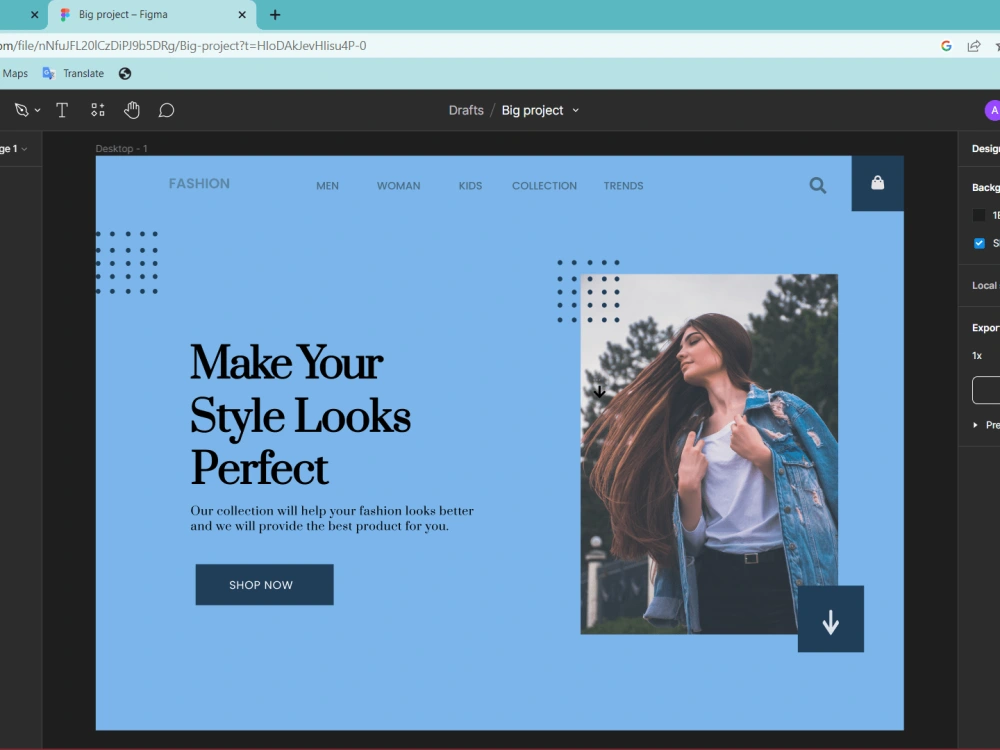Open the 1x export scale field
This screenshot has height=750, width=1000.
(977, 356)
